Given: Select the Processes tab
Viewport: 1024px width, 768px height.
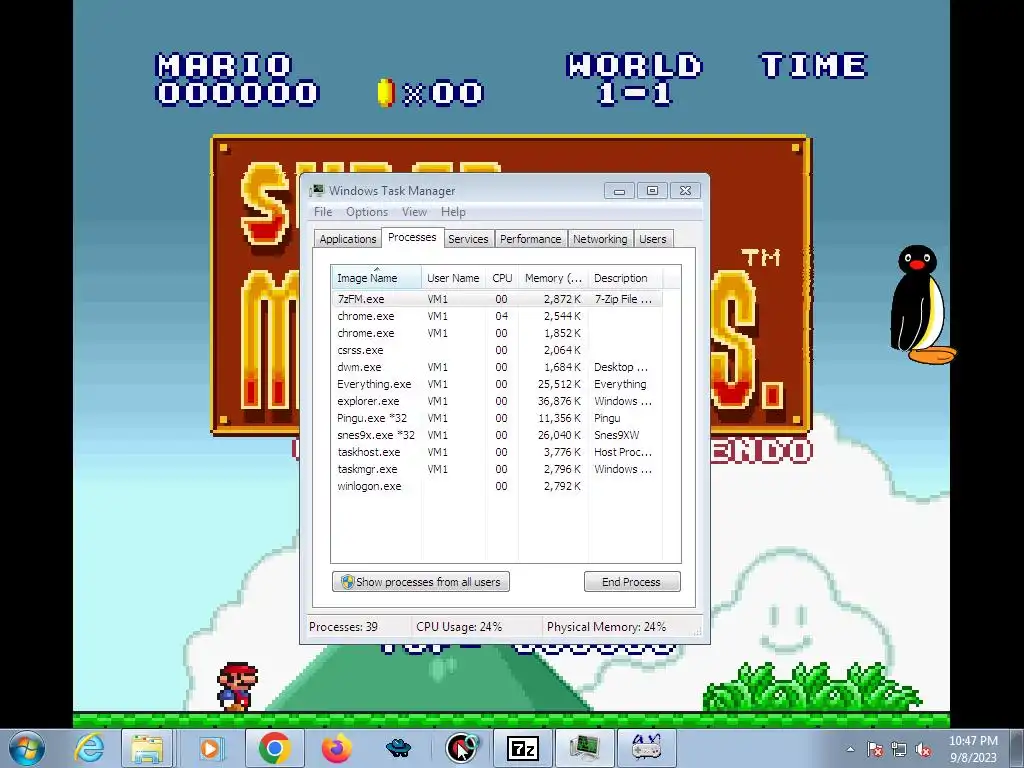Looking at the screenshot, I should (x=412, y=237).
